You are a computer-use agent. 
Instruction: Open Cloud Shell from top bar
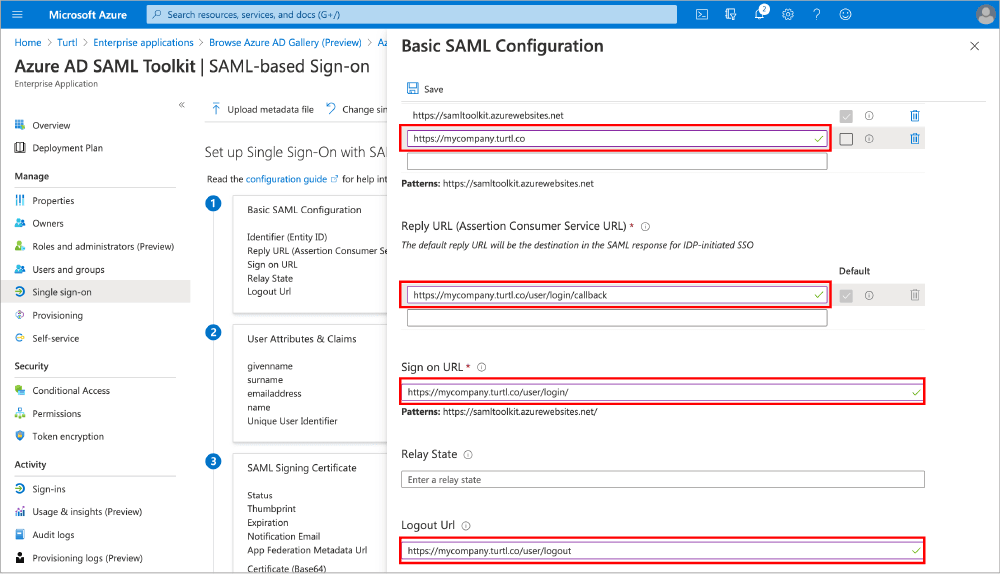702,14
